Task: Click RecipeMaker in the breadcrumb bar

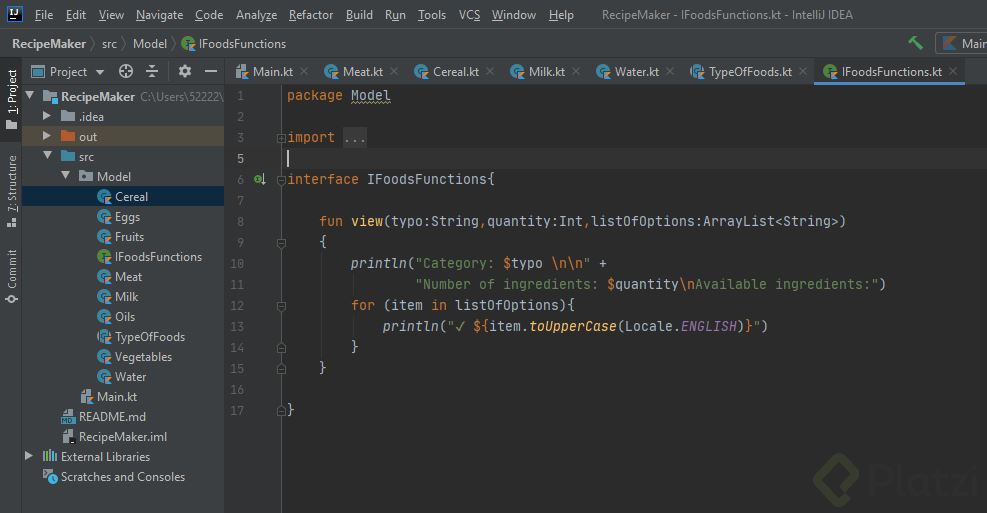Action: 49,43
